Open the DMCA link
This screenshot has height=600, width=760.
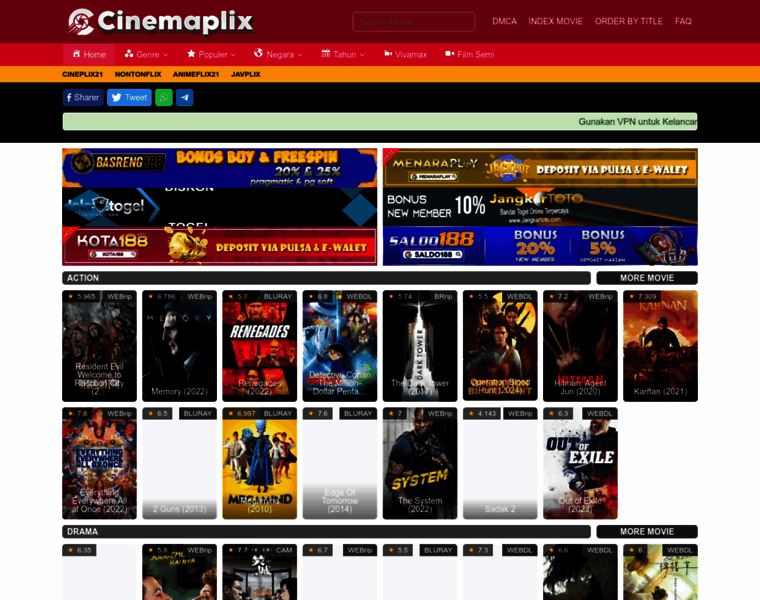point(505,21)
